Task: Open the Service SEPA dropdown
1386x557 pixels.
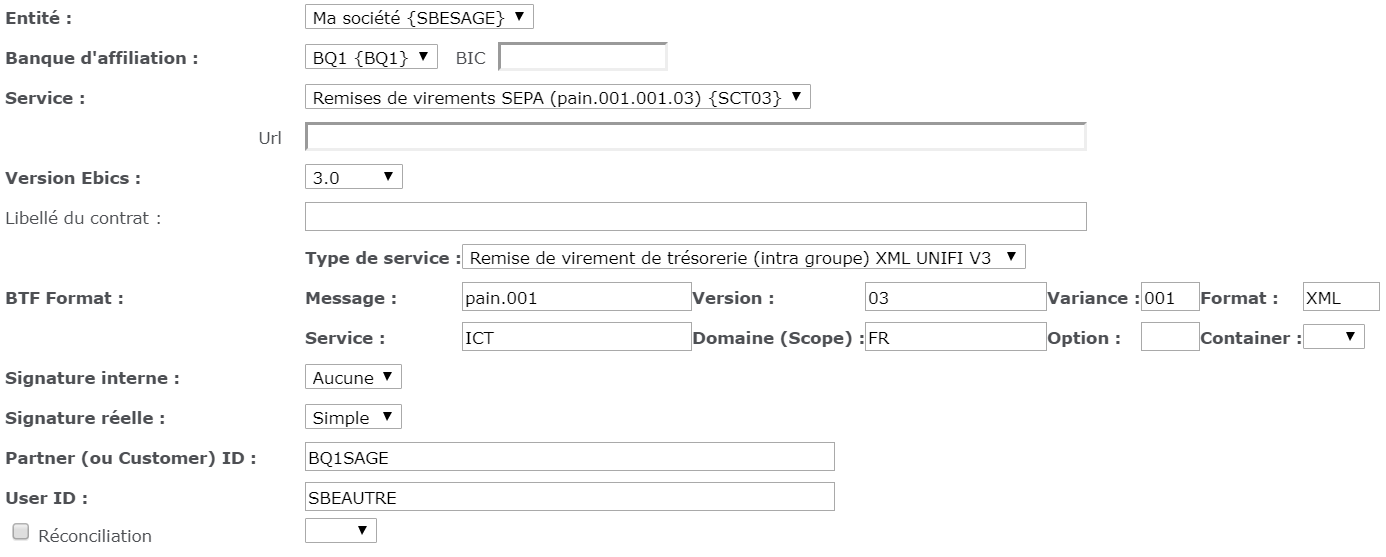Action: point(557,97)
